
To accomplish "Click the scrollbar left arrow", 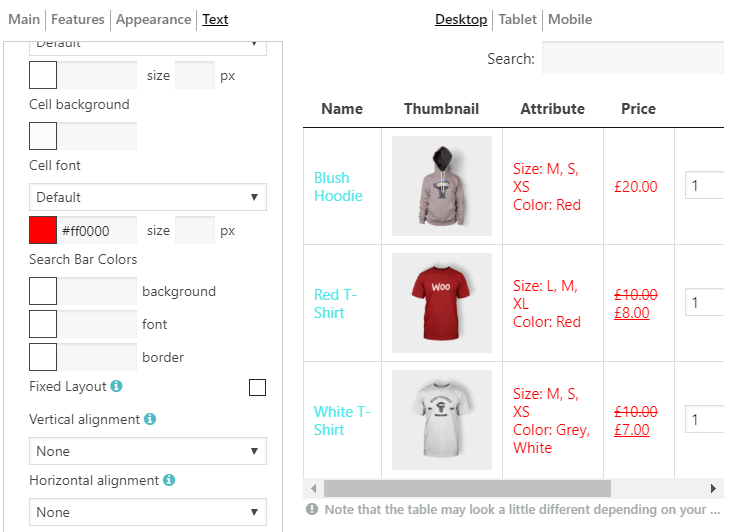I will tap(314, 488).
